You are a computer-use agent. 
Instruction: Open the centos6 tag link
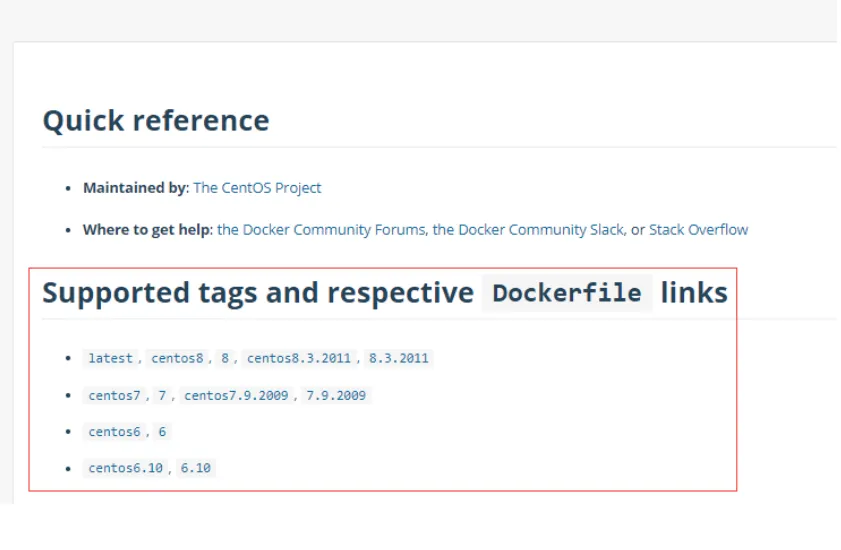114,432
